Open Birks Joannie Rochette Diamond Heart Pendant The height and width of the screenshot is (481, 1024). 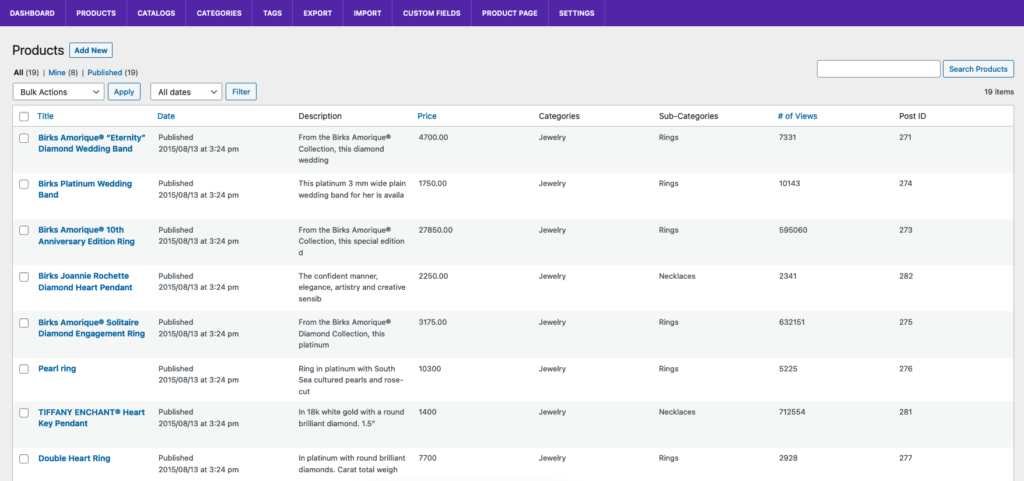85,281
